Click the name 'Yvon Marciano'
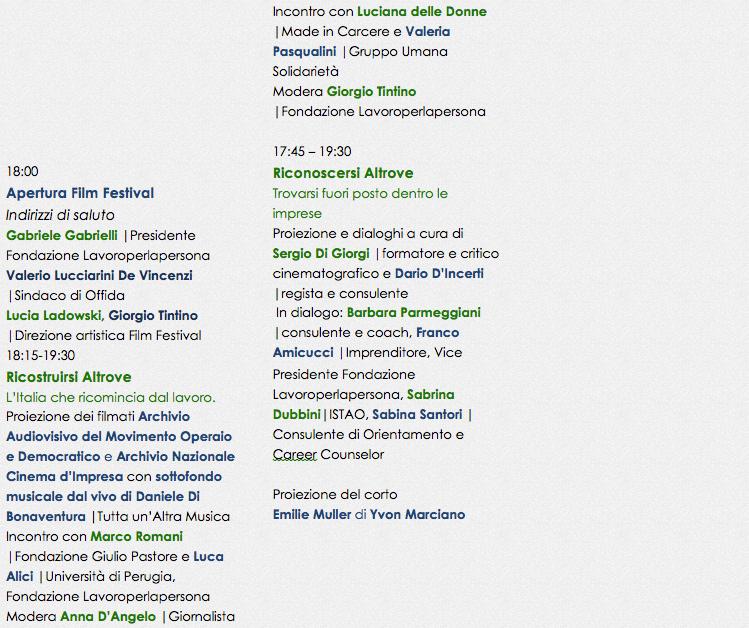 [417, 515]
